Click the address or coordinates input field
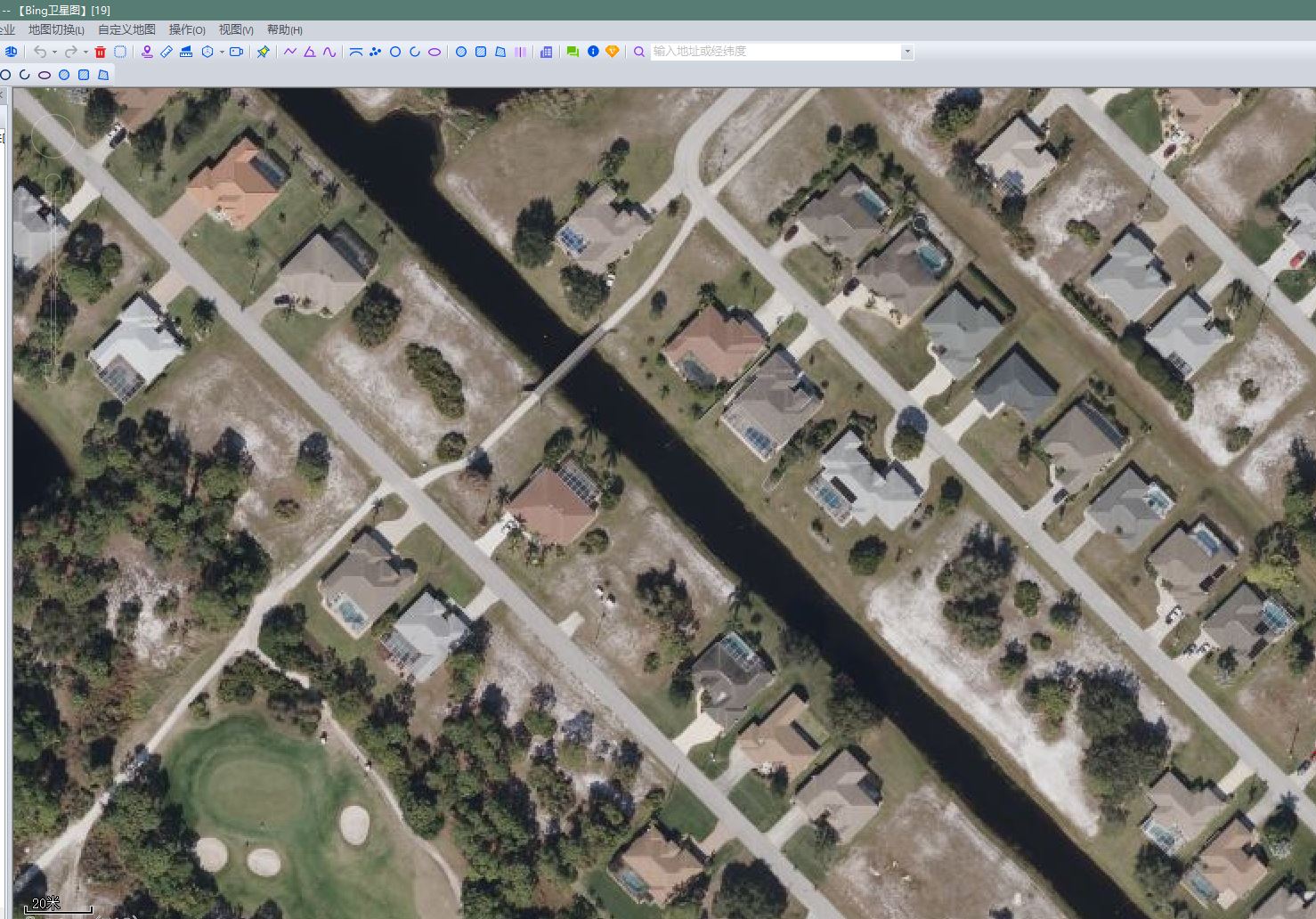This screenshot has height=919, width=1316. tap(775, 53)
